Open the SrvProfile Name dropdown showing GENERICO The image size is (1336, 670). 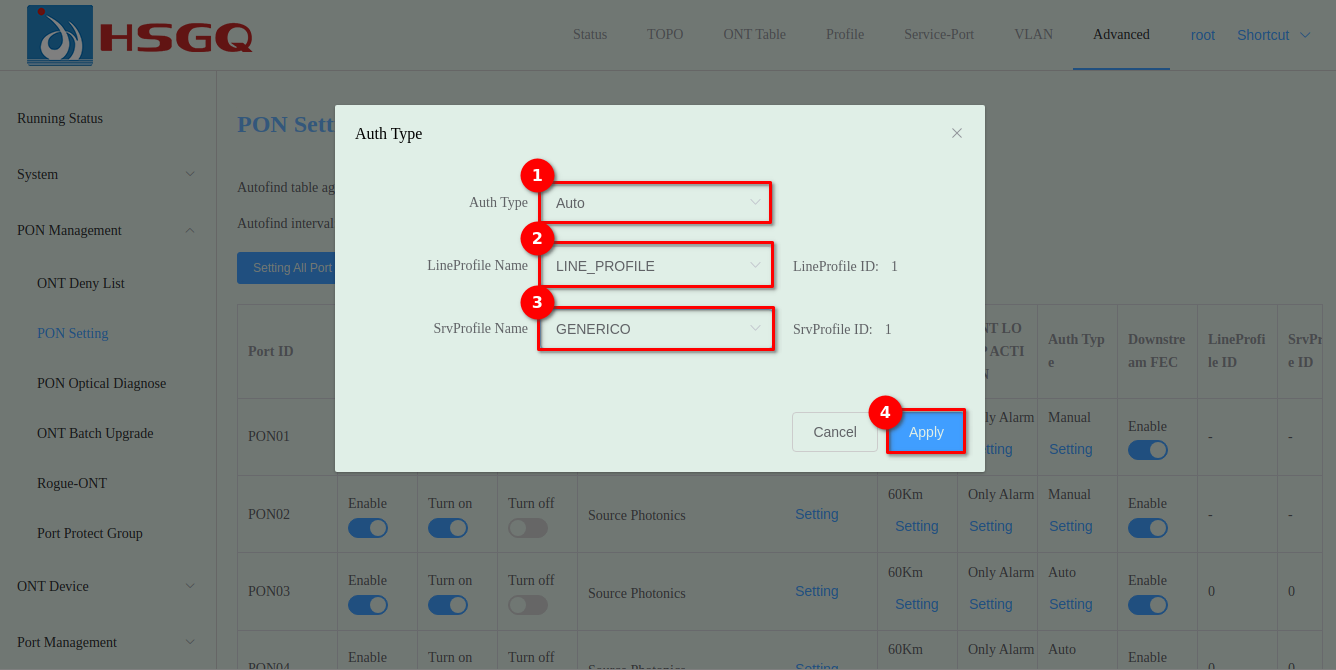pos(656,329)
